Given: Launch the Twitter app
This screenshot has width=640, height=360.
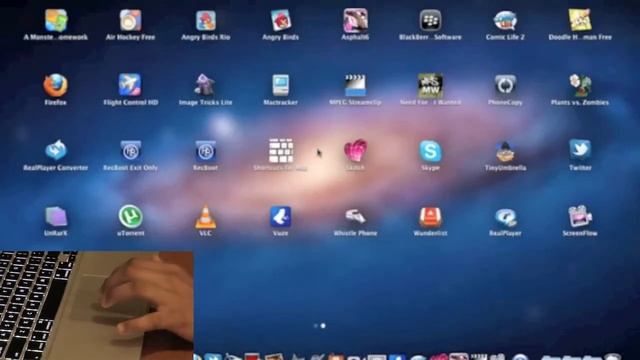Looking at the screenshot, I should [x=580, y=150].
